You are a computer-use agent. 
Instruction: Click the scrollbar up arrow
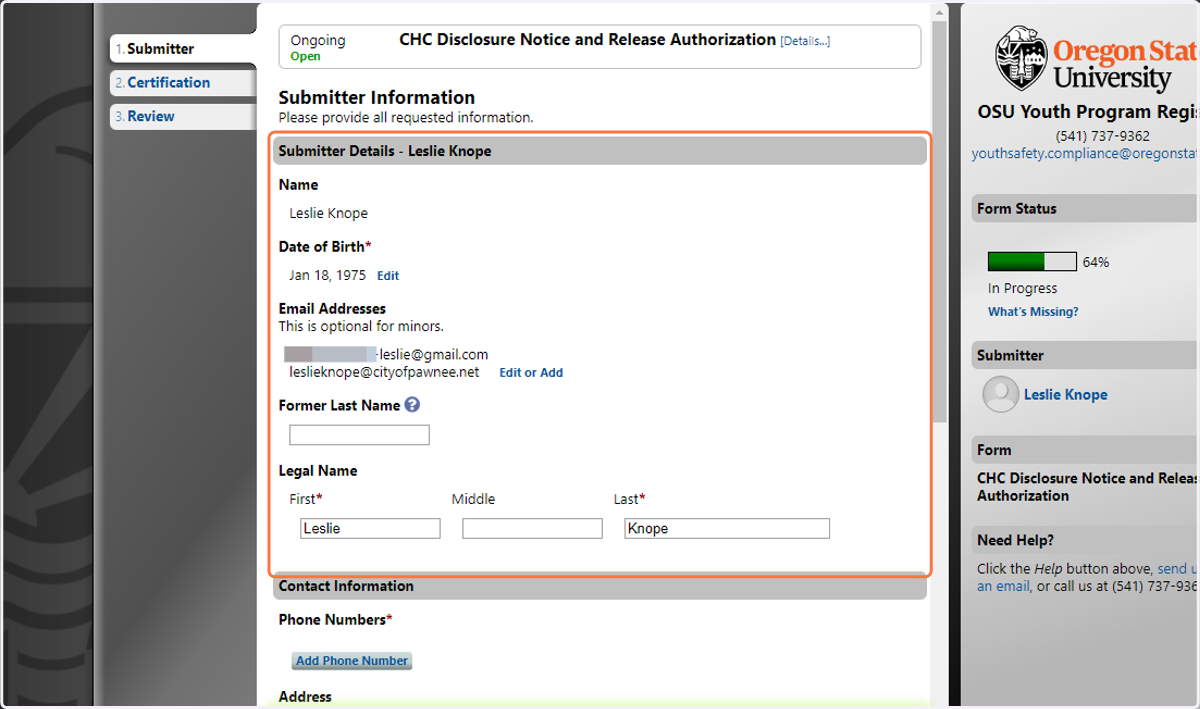(x=939, y=13)
